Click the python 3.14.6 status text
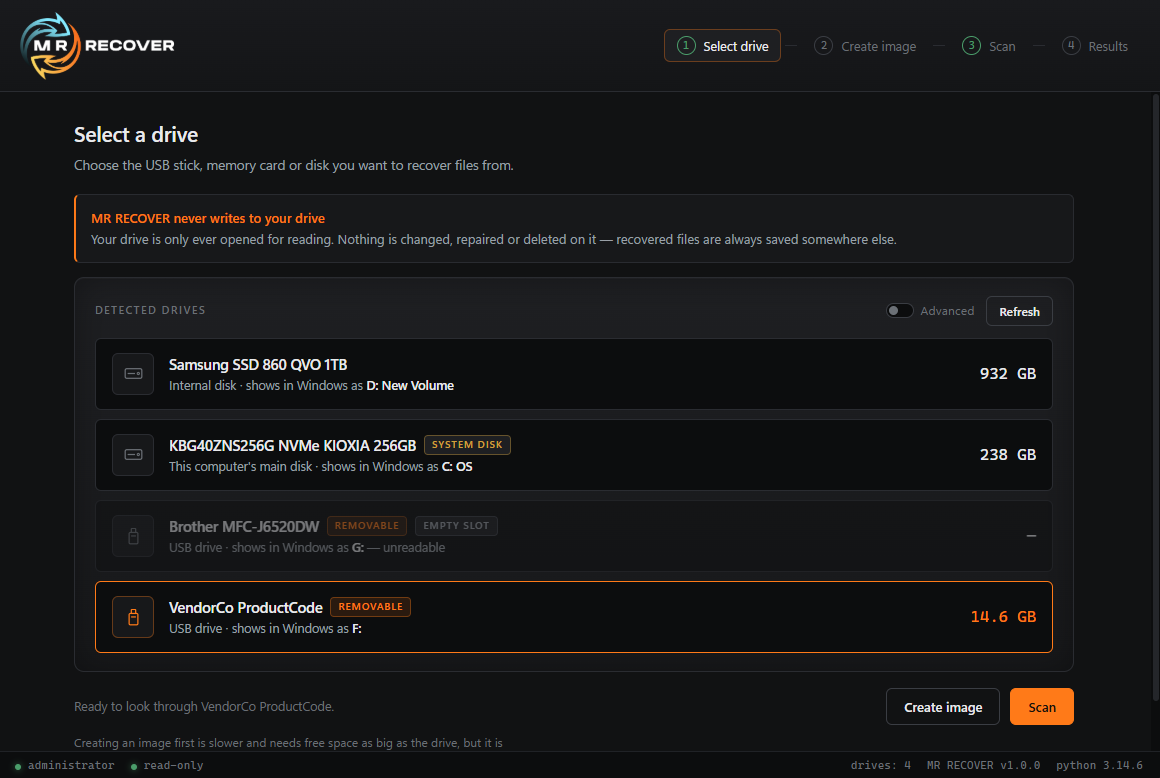The width and height of the screenshot is (1160, 778). pos(1099,766)
